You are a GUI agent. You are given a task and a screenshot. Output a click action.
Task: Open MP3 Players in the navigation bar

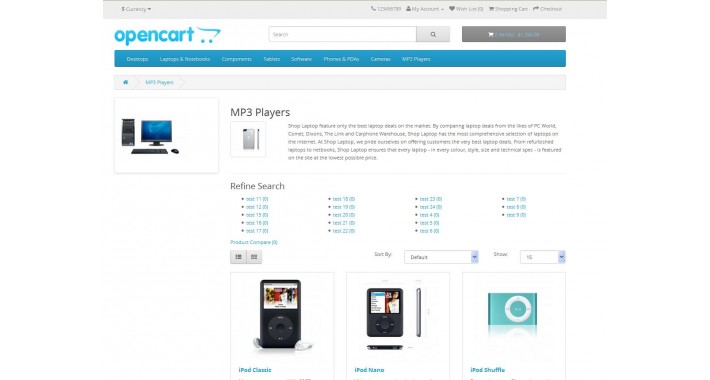(x=416, y=59)
